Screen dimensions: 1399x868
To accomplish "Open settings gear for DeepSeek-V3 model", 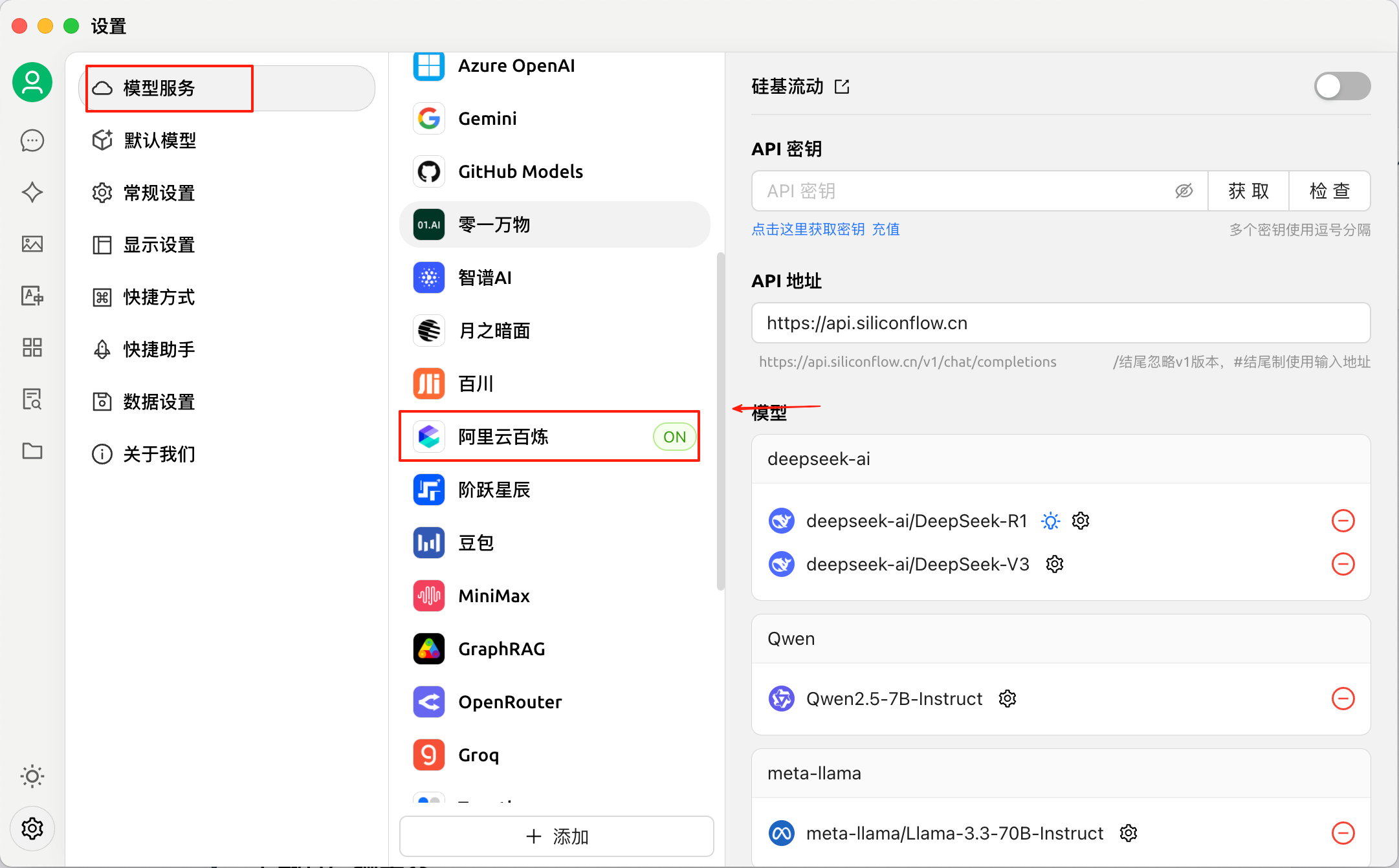I will coord(1055,564).
